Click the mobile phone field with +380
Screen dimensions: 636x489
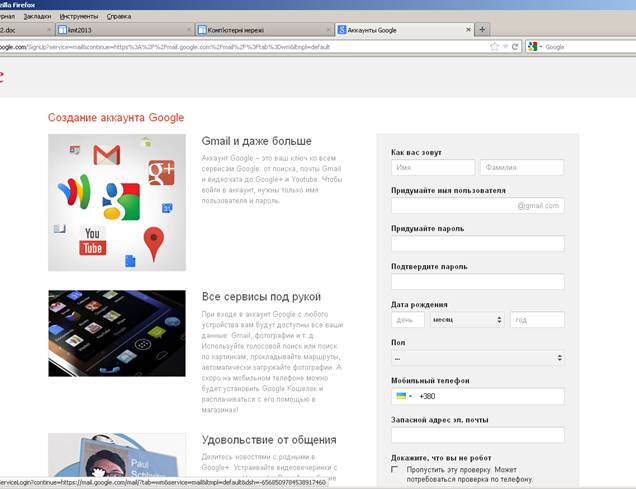click(477, 396)
